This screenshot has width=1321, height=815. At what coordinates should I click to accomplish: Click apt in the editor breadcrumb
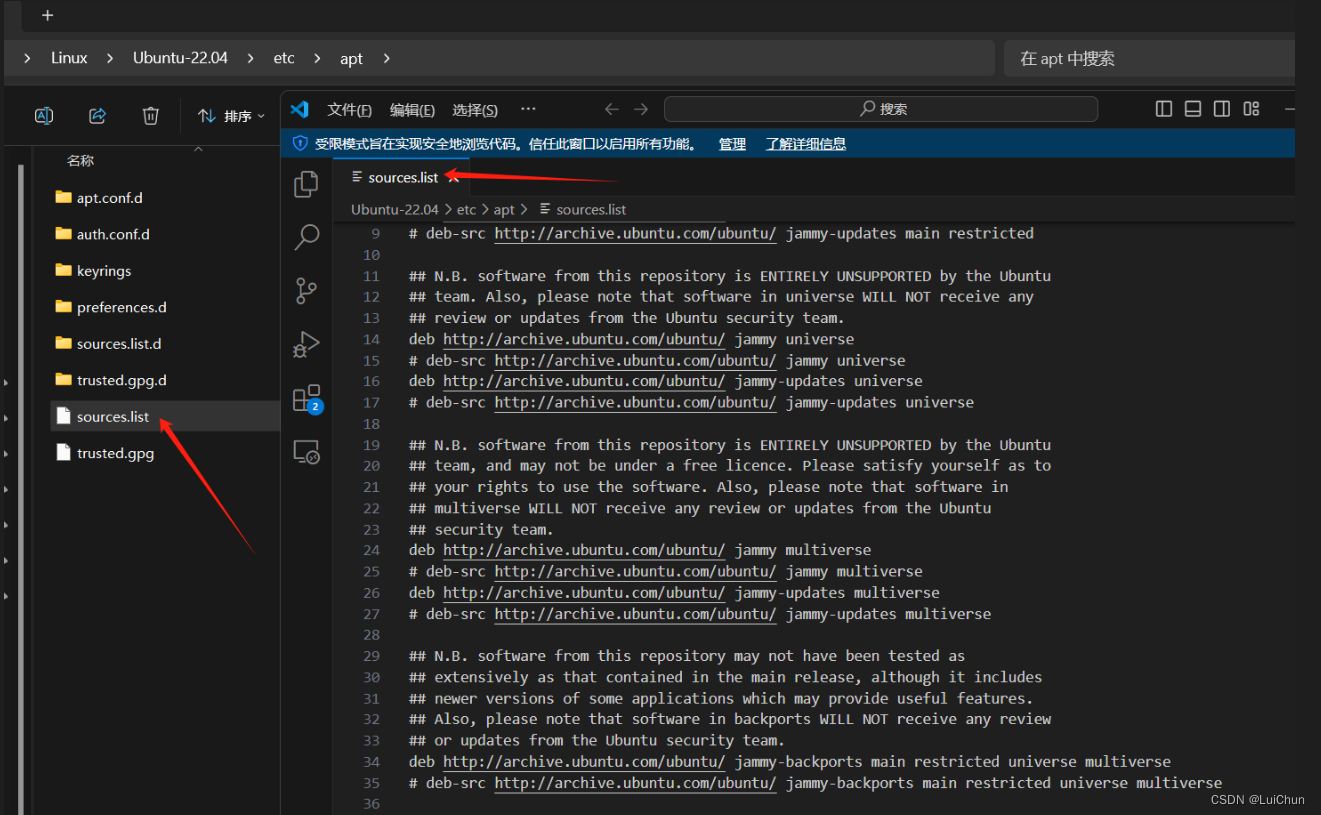pyautogui.click(x=504, y=209)
